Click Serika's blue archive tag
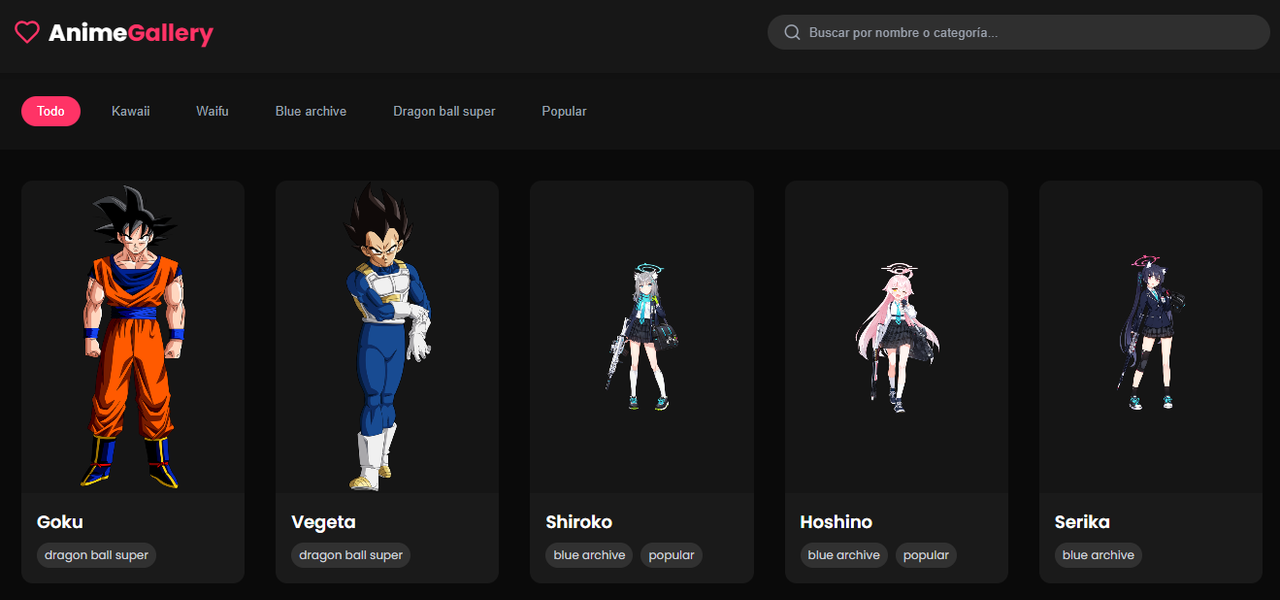This screenshot has height=600, width=1280. click(1098, 555)
